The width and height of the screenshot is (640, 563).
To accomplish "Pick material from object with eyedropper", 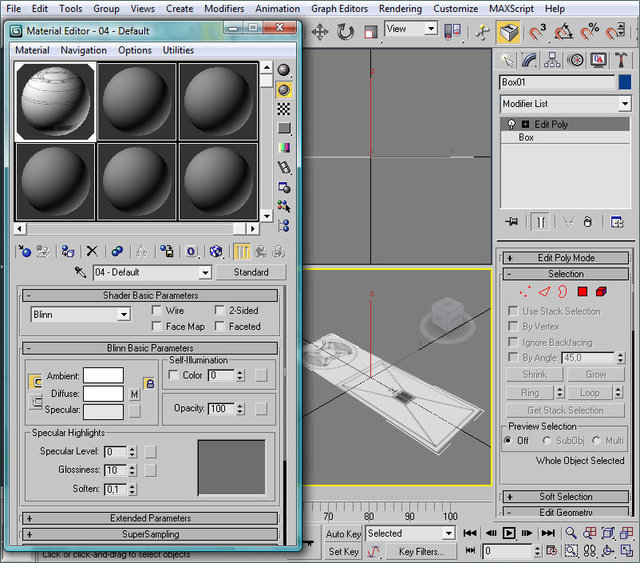I will 81,272.
